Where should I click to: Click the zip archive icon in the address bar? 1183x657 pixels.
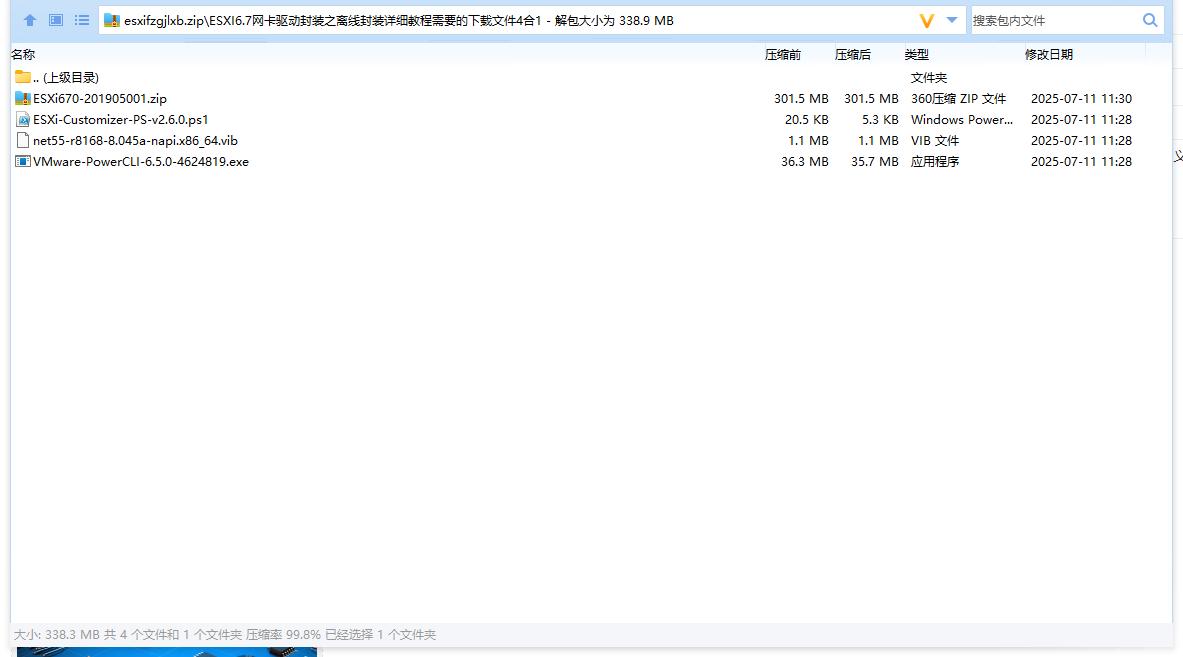(x=113, y=19)
